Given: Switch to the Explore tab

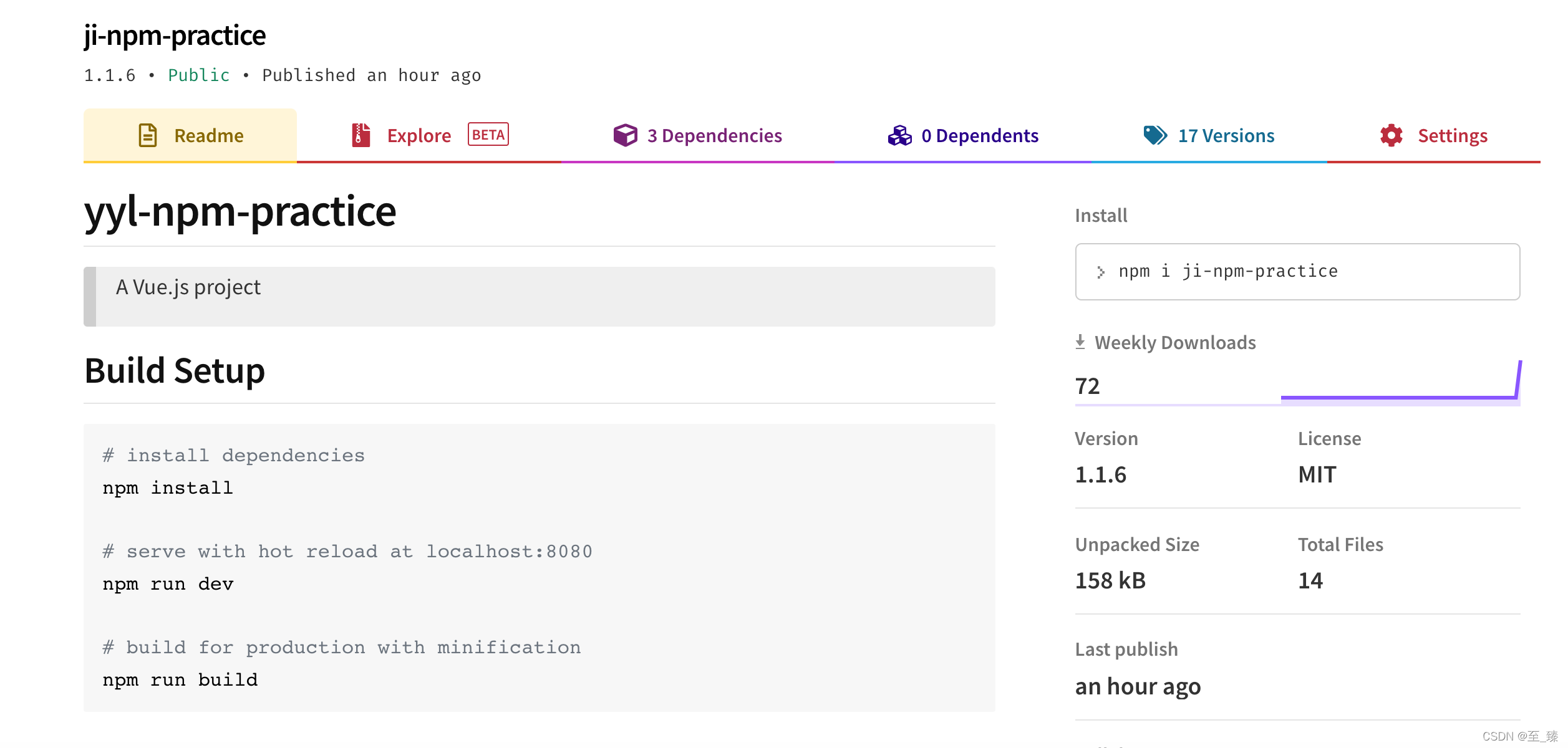Looking at the screenshot, I should click(419, 136).
